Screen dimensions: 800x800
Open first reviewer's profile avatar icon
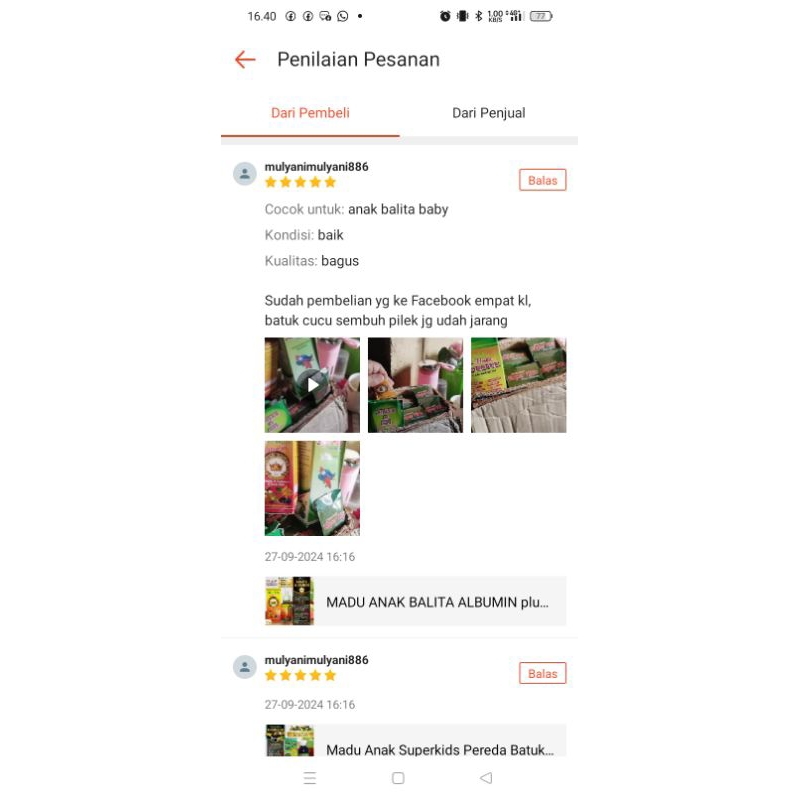click(245, 174)
